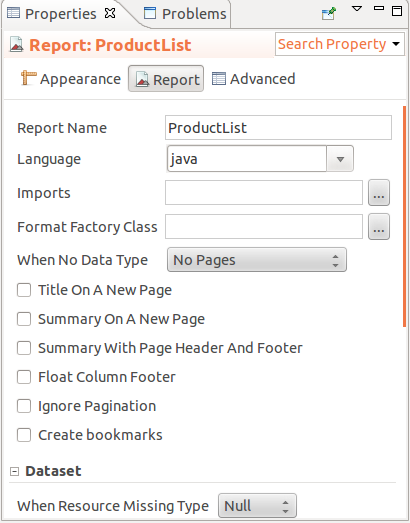The height and width of the screenshot is (523, 410).
Task: Close the Properties tab with X icon
Action: tap(110, 13)
